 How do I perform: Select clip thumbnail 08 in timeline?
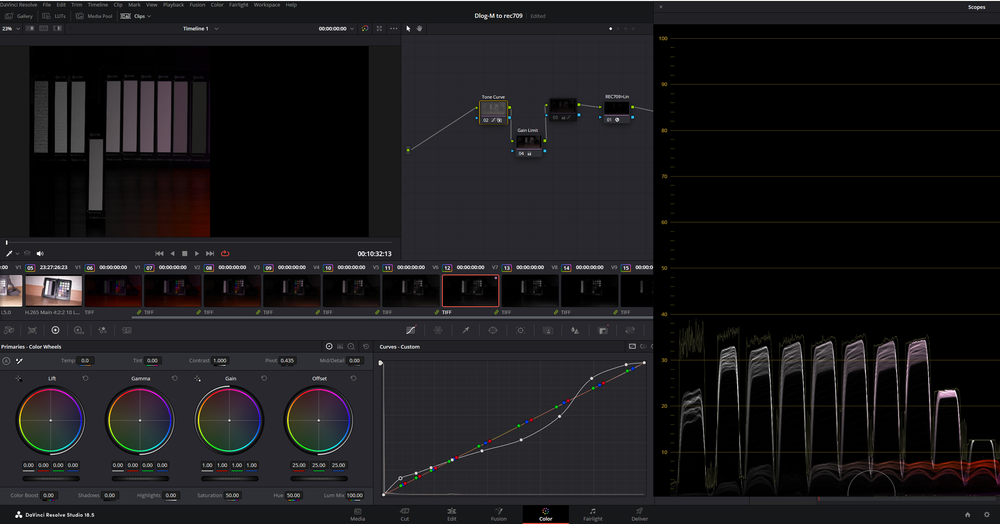pos(232,291)
